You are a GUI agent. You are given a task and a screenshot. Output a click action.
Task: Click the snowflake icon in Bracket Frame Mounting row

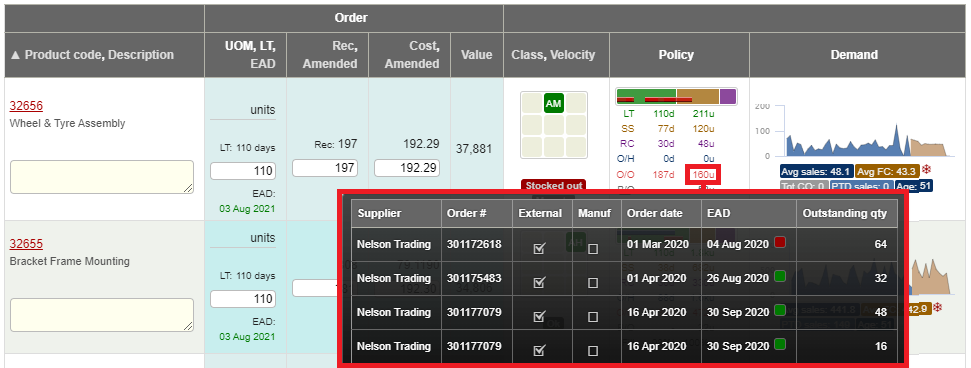(x=938, y=308)
